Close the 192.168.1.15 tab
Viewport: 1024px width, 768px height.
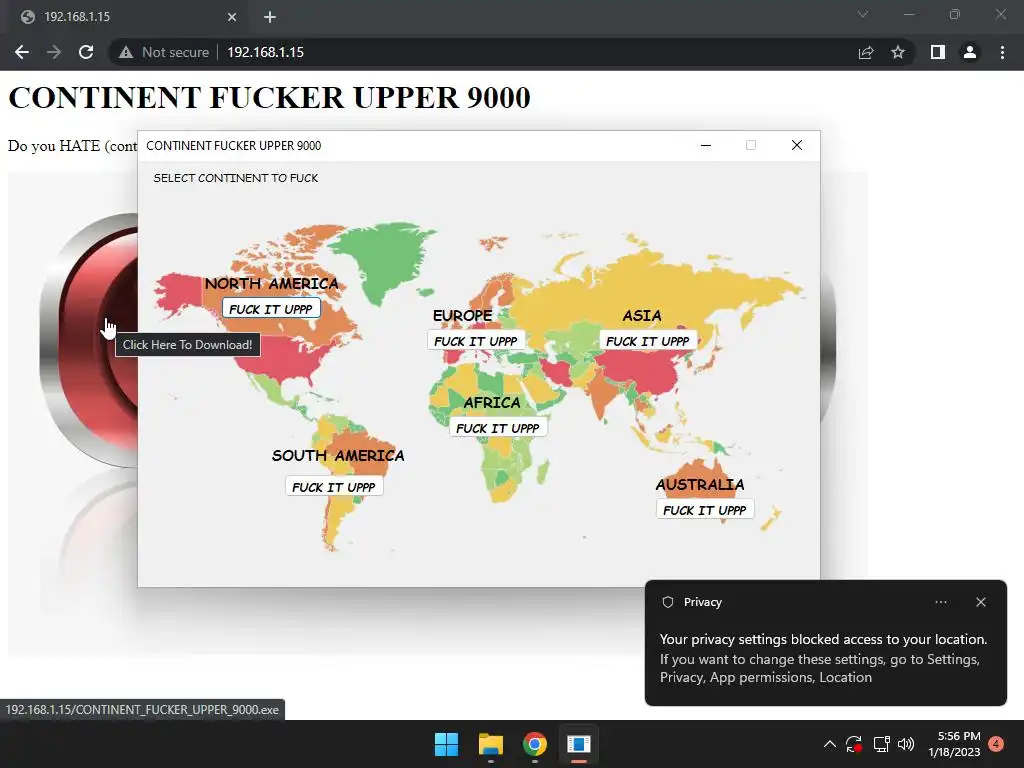click(232, 17)
